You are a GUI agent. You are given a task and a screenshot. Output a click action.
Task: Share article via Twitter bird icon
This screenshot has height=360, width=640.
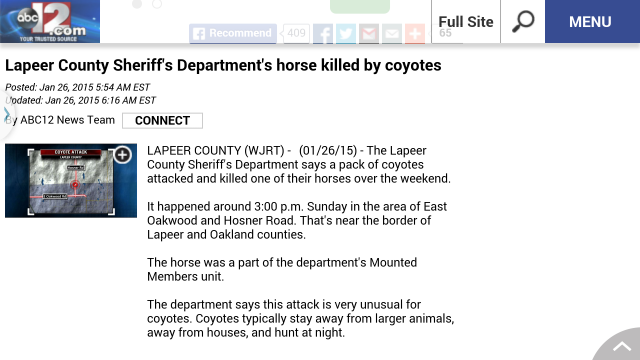[346, 33]
